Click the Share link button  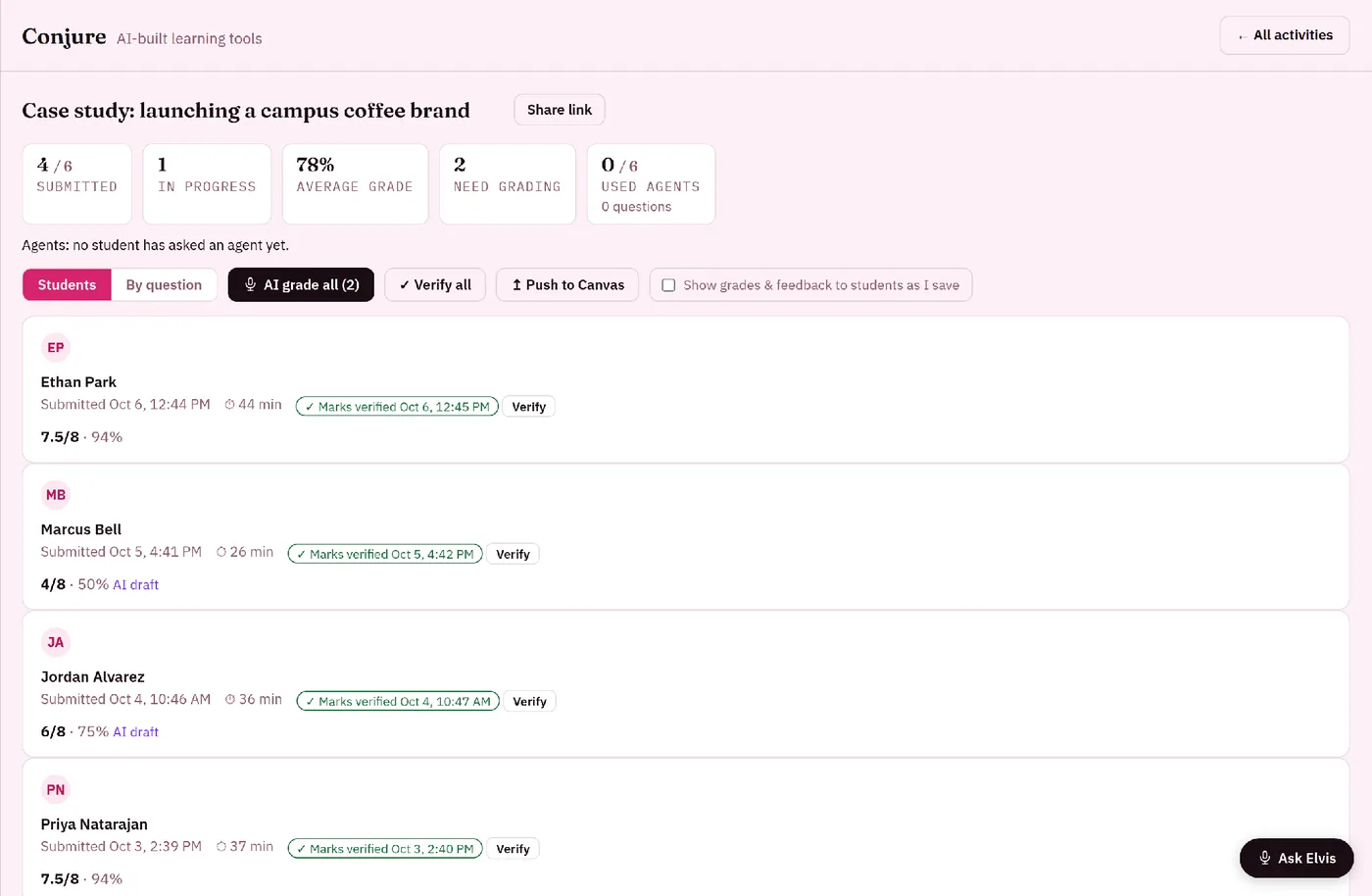coord(560,110)
